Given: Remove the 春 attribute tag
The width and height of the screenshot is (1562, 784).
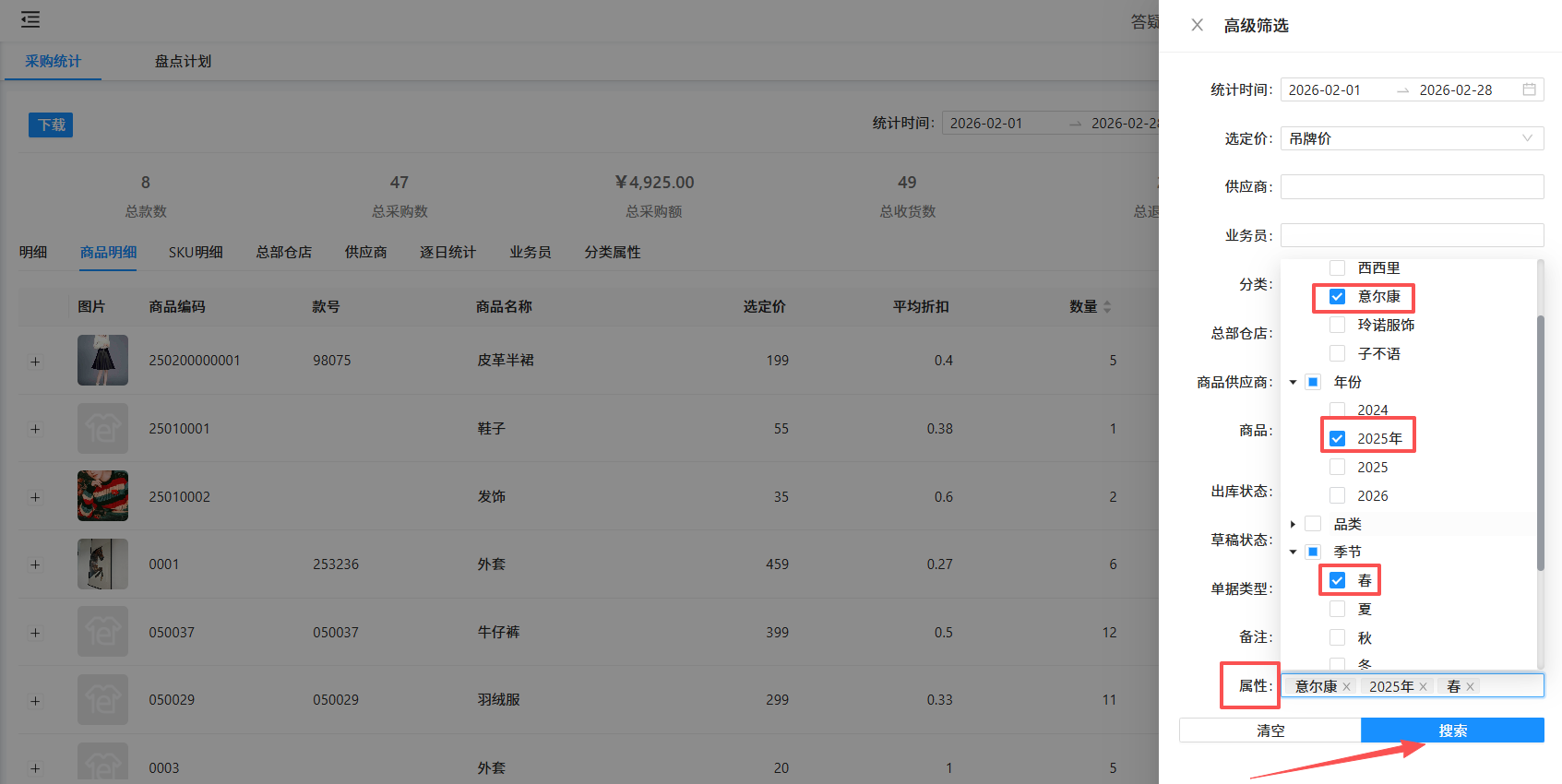Looking at the screenshot, I should (1470, 687).
